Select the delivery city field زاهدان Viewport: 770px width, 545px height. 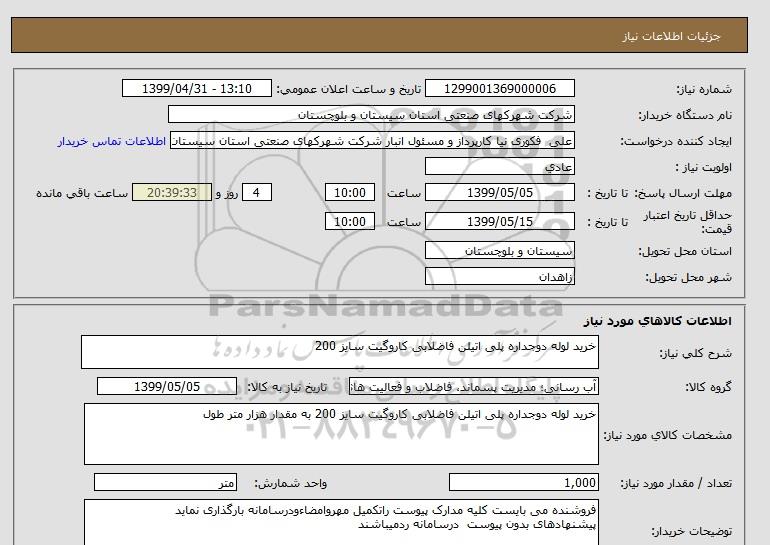click(499, 276)
